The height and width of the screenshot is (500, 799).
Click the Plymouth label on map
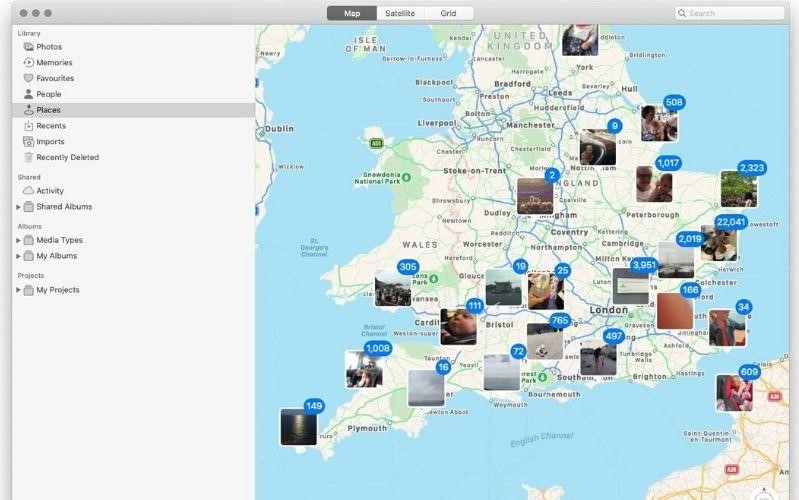click(x=367, y=428)
